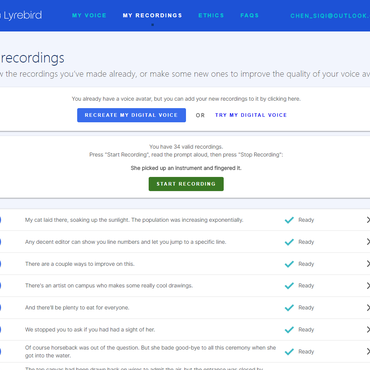Click checkmark for "My cat laid there"
370x370 pixels.
click(289, 220)
